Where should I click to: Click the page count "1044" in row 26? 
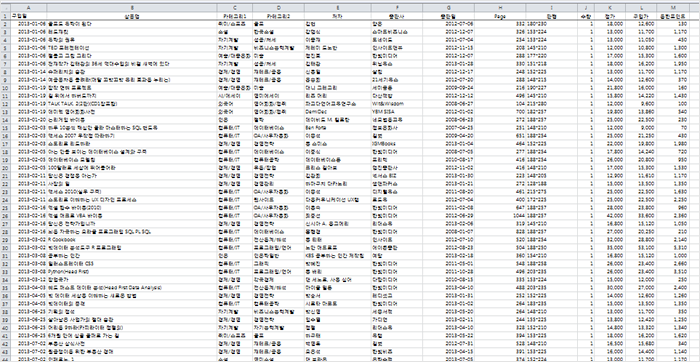[x=500, y=216]
